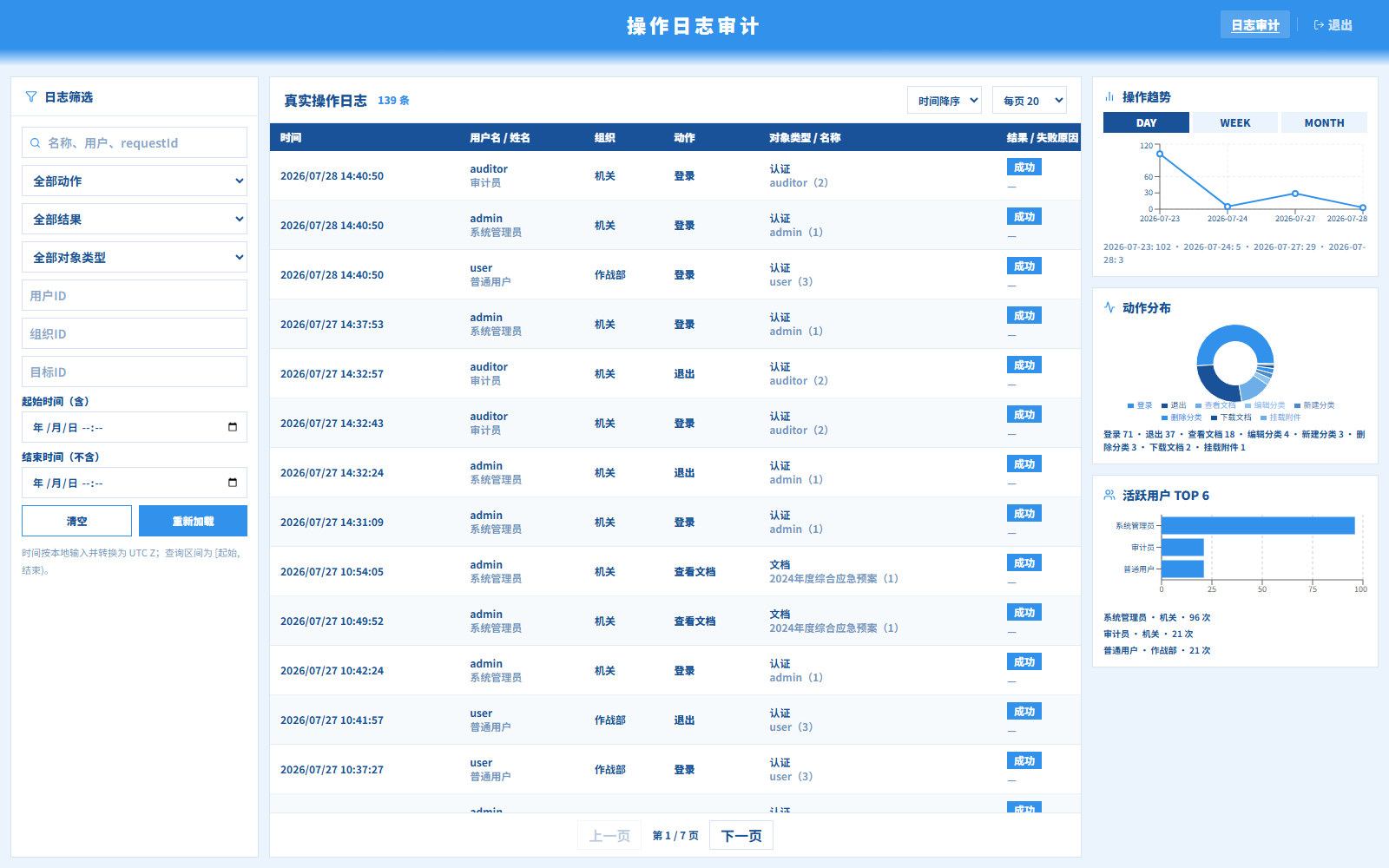
Task: Focus the 名称、用户、requestId search field
Action: tap(135, 142)
